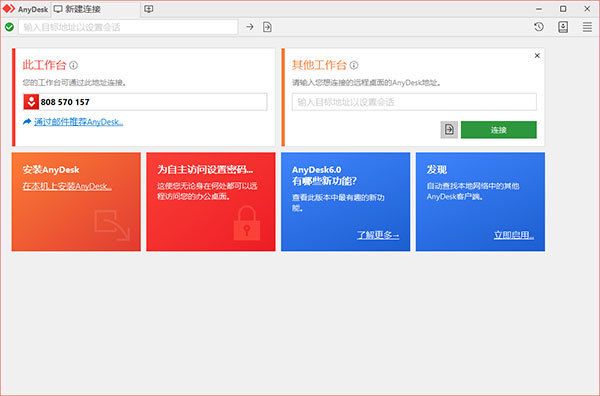
Task: Click the connect arrow beside top address bar
Action: point(250,27)
